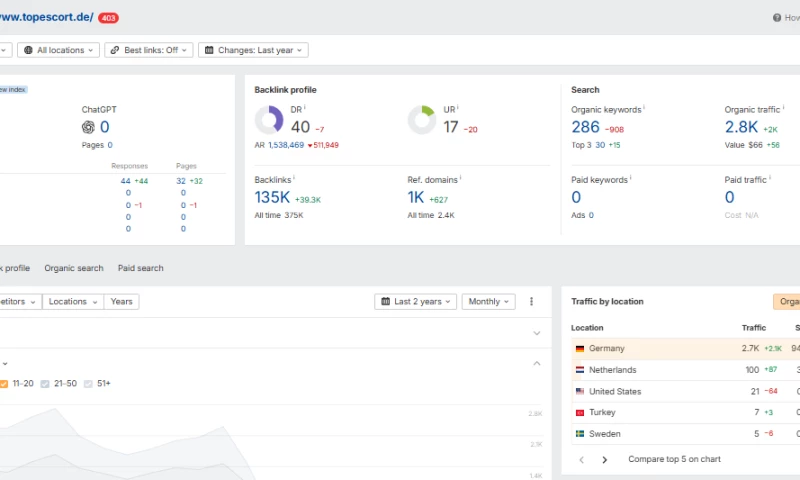Select the Turkey location row
Viewport: 800px width, 480px height.
[686, 412]
